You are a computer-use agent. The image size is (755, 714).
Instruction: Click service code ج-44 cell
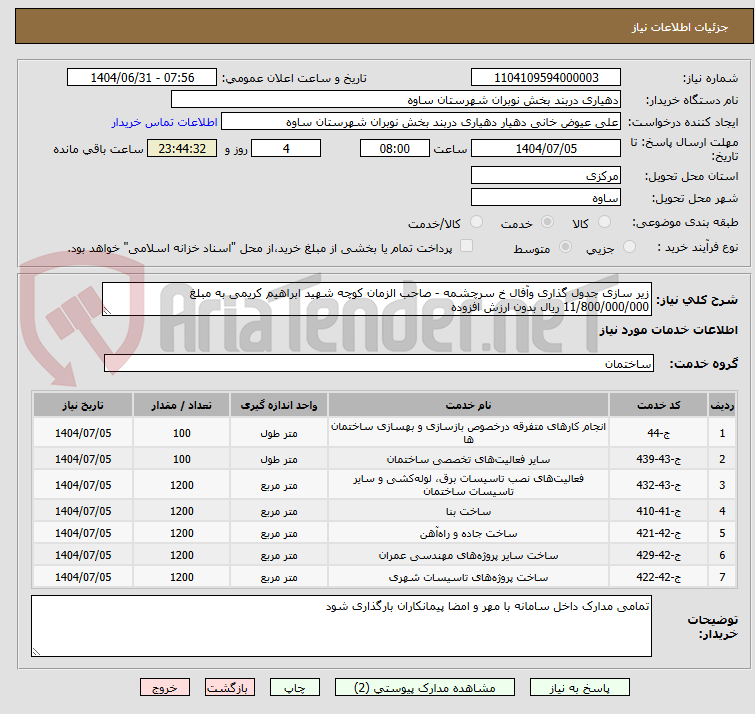pos(658,433)
